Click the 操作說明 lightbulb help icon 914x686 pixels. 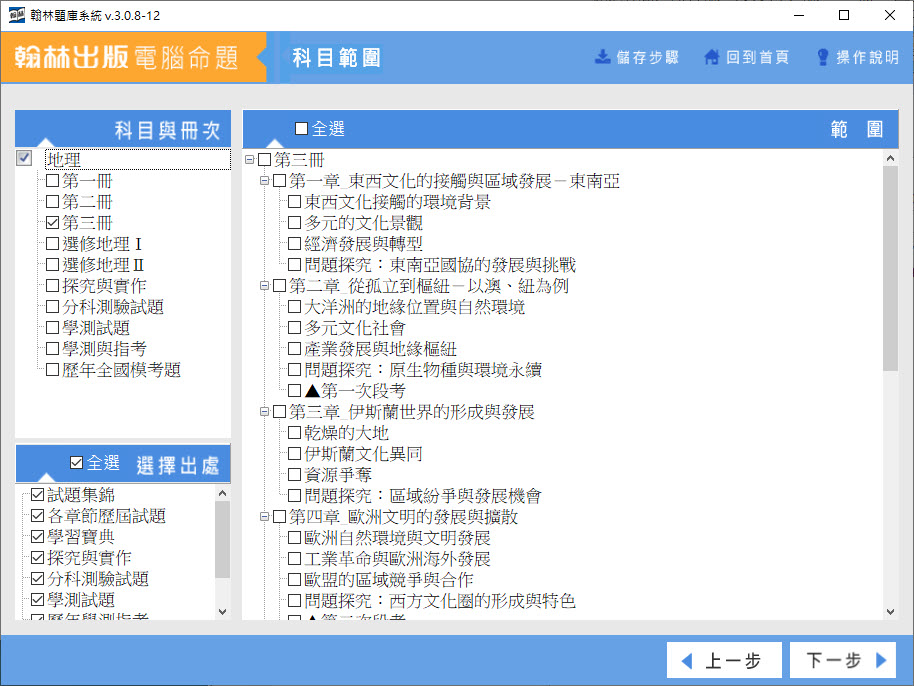tap(823, 57)
